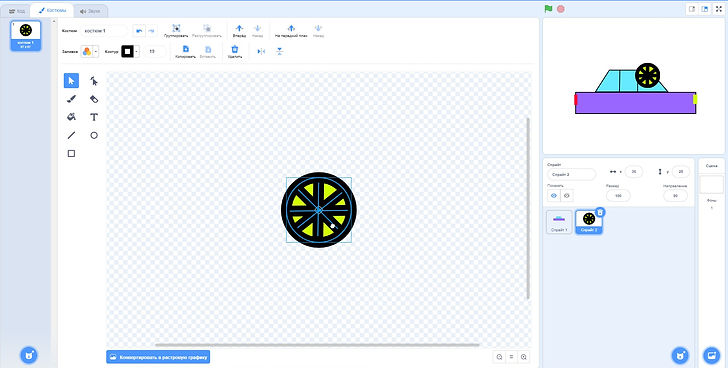Toggle full screen stage mode
This screenshot has height=368, width=728.
point(719,9)
